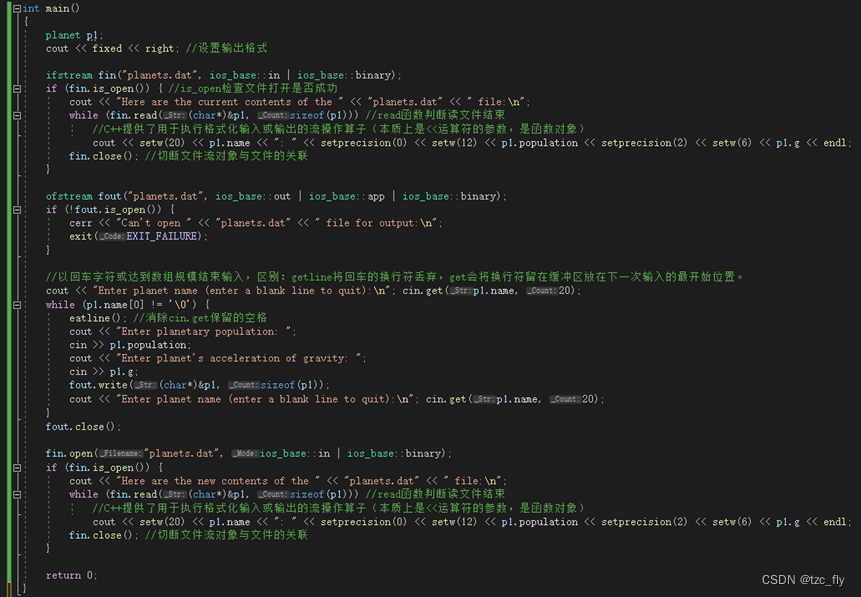Click the 'ifstream fin' declaration line
The height and width of the screenshot is (597, 861).
[x=223, y=75]
